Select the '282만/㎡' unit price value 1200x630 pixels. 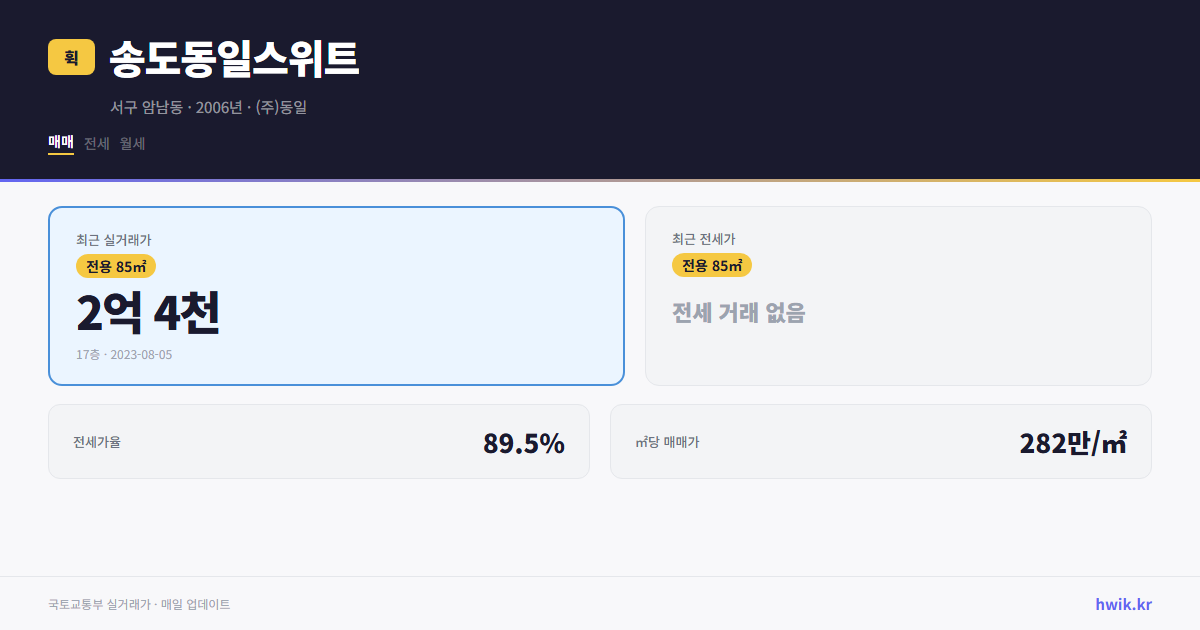(1070, 441)
